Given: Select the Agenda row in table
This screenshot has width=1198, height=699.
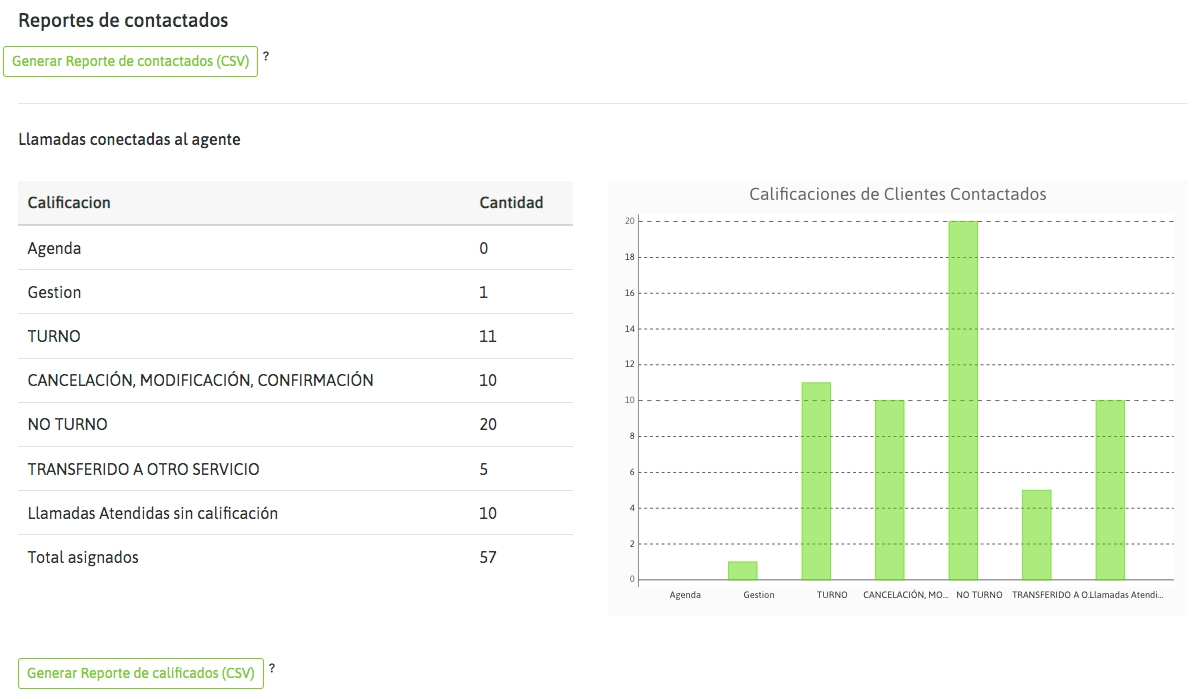Looking at the screenshot, I should click(x=295, y=248).
